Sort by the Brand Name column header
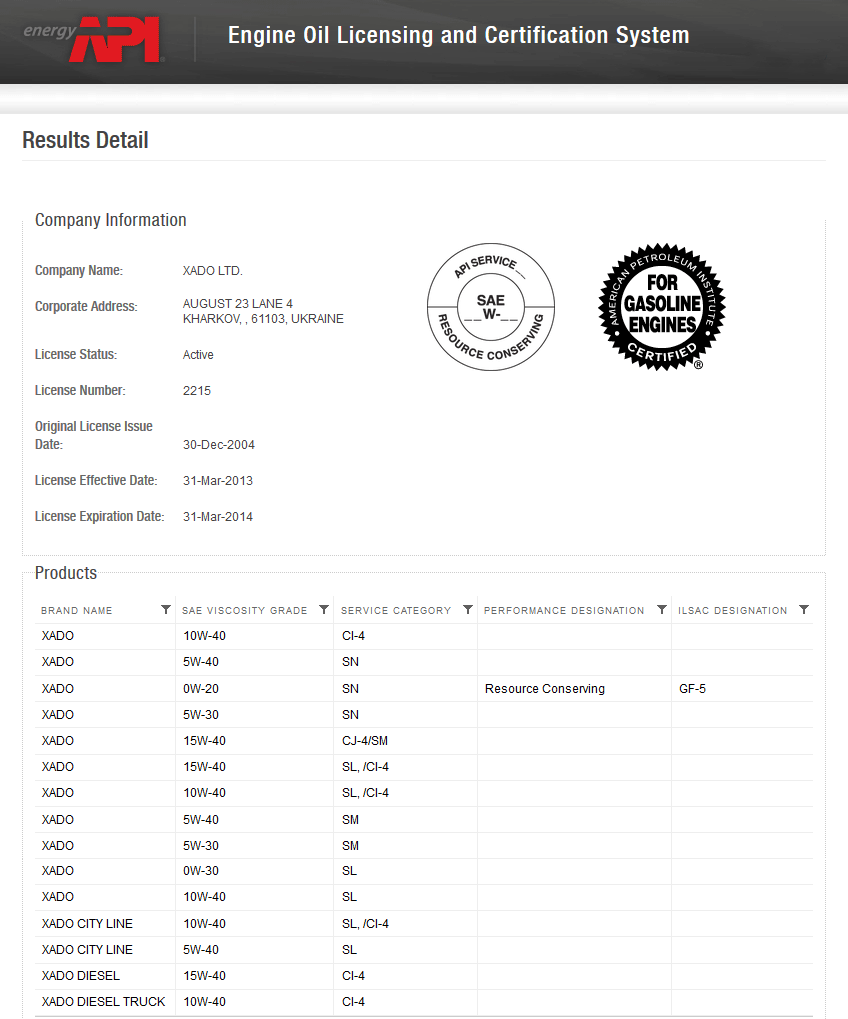The image size is (848, 1019). click(77, 611)
